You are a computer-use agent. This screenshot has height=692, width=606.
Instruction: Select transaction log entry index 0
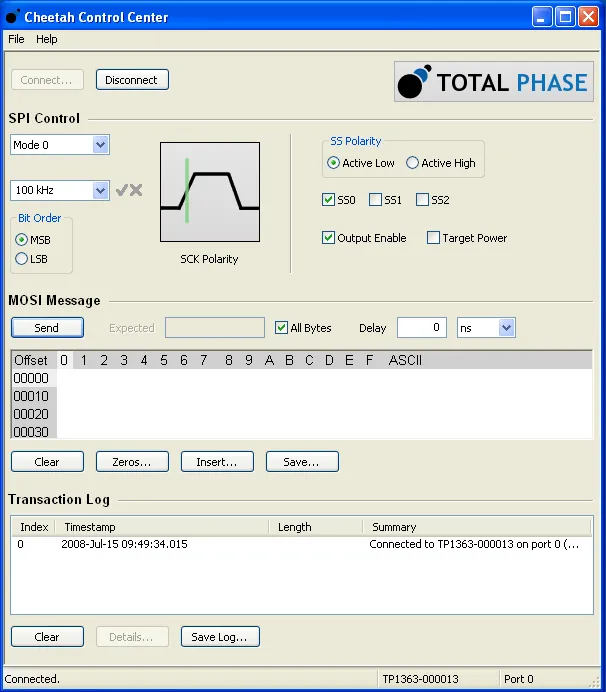coord(301,544)
